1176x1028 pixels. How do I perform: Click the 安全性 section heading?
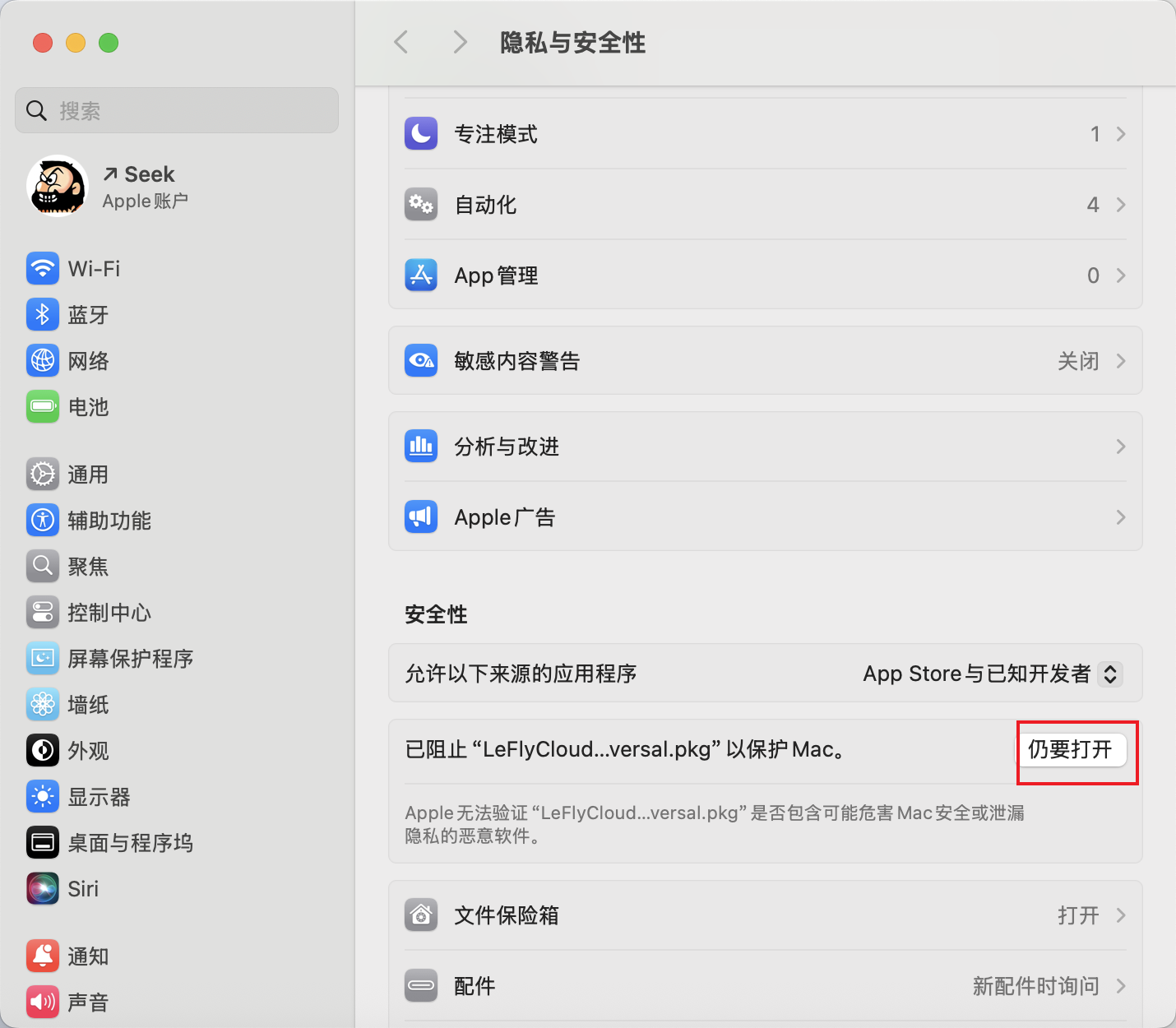coord(436,614)
